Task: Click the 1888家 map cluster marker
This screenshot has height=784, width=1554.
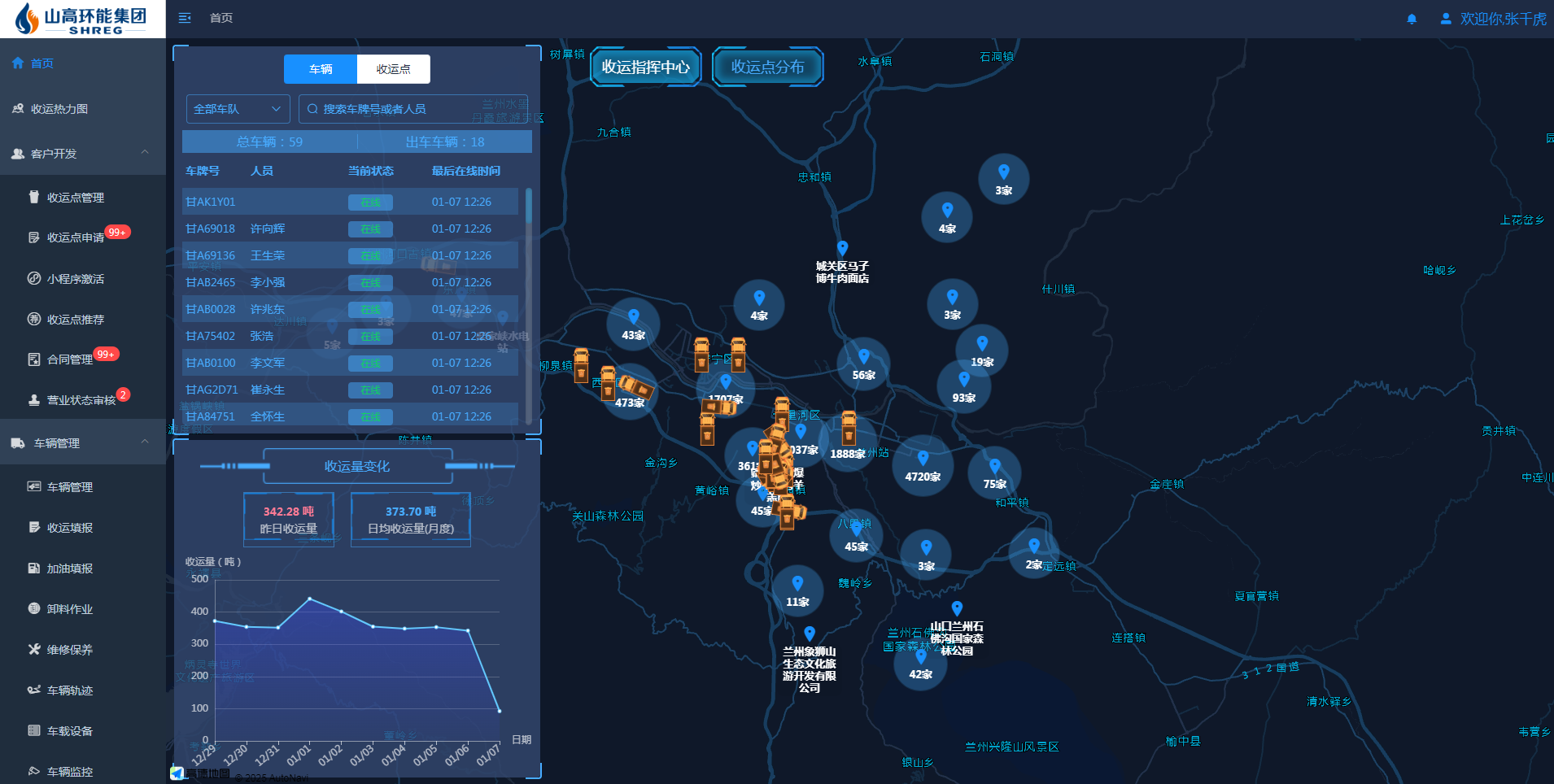Action: click(848, 444)
